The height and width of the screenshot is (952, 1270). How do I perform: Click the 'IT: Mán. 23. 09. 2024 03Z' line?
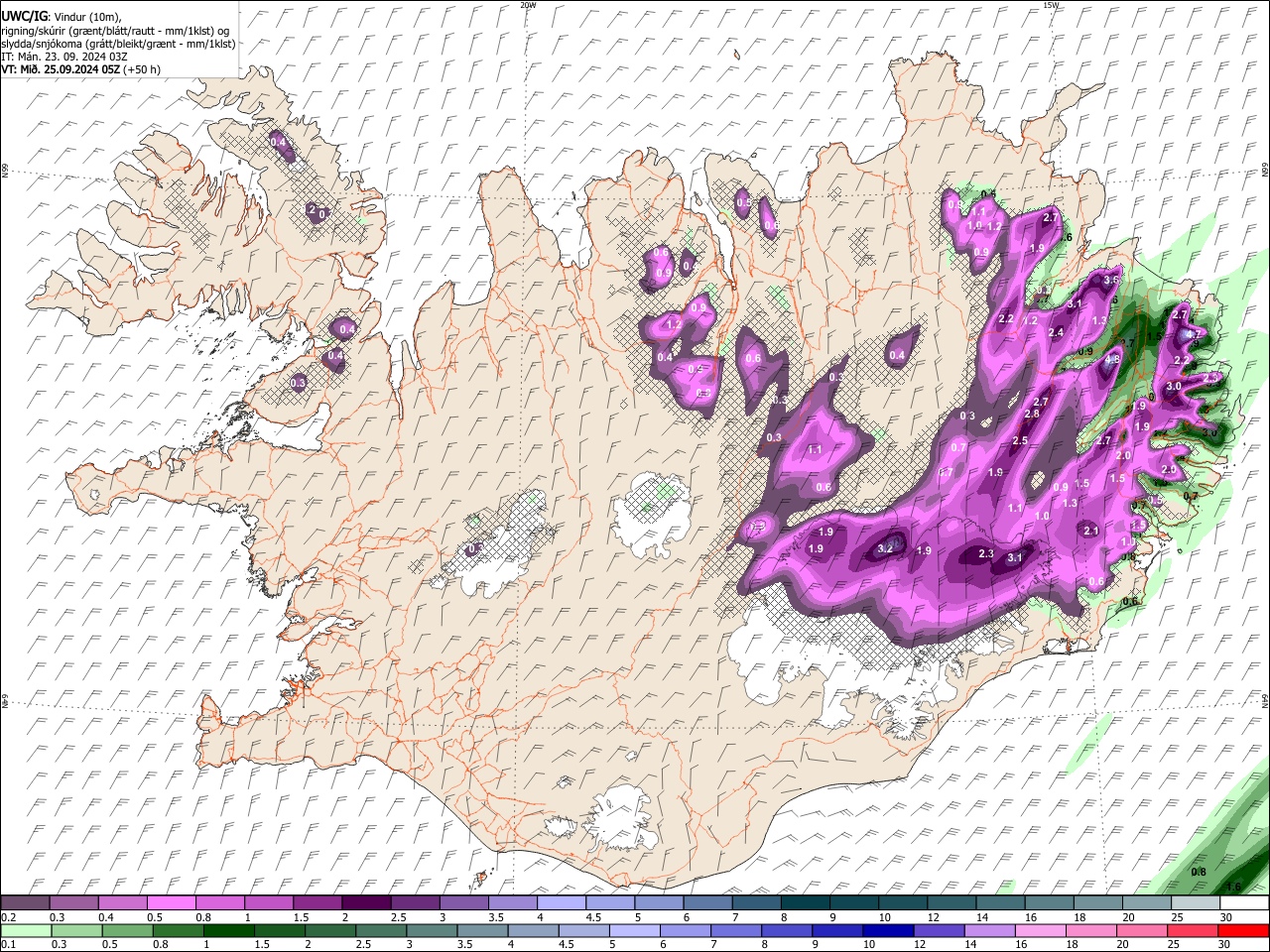click(x=64, y=57)
